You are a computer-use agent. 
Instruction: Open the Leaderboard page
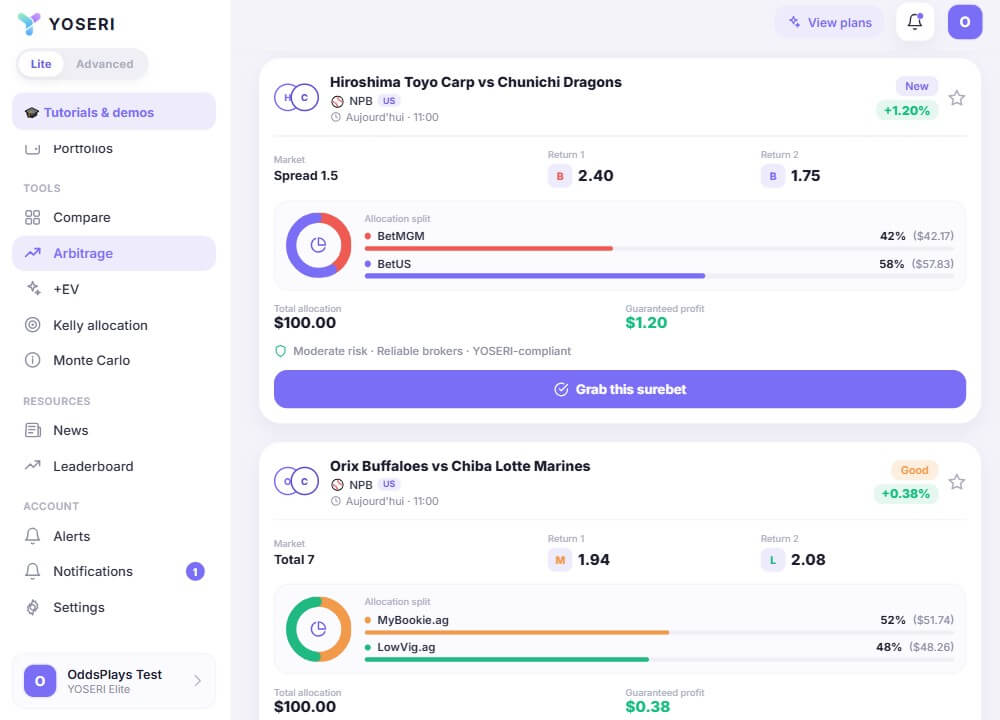coord(114,466)
